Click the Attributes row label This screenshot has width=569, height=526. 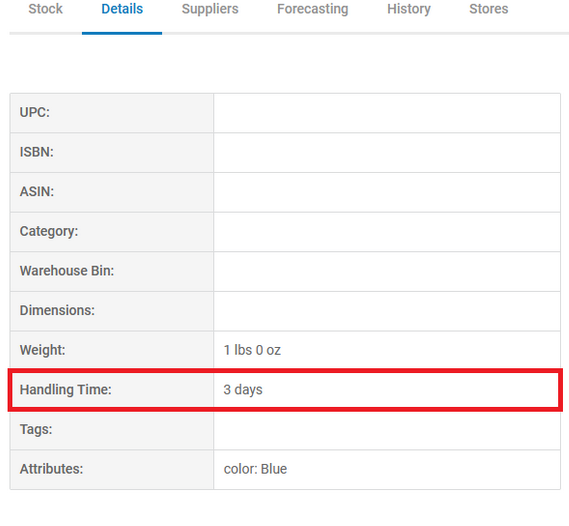coord(51,469)
